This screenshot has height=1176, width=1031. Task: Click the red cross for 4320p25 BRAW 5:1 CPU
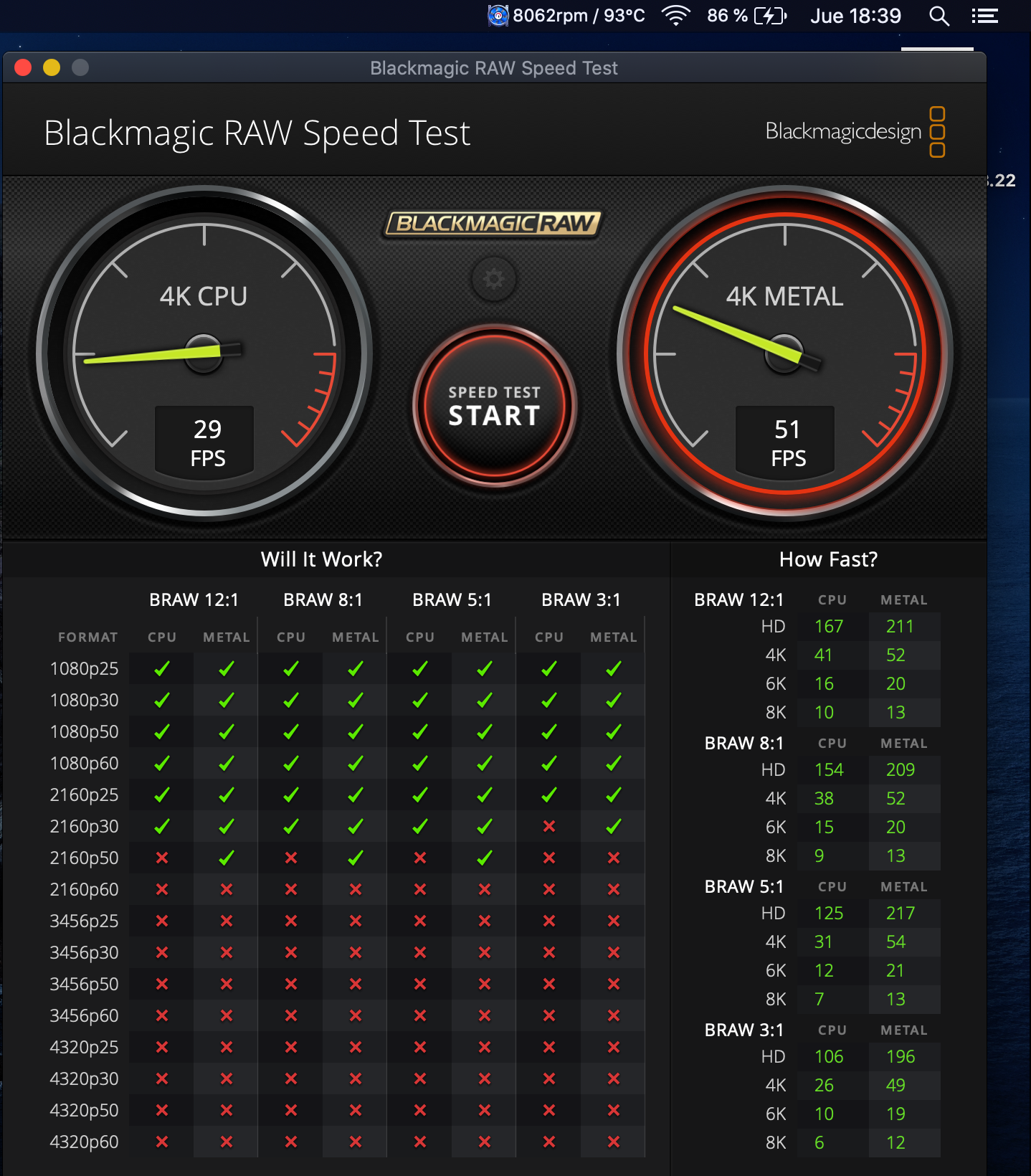click(420, 1047)
